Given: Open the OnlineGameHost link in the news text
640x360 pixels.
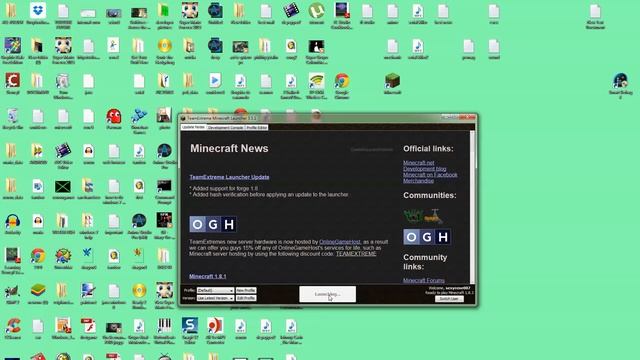Looking at the screenshot, I should (340, 242).
